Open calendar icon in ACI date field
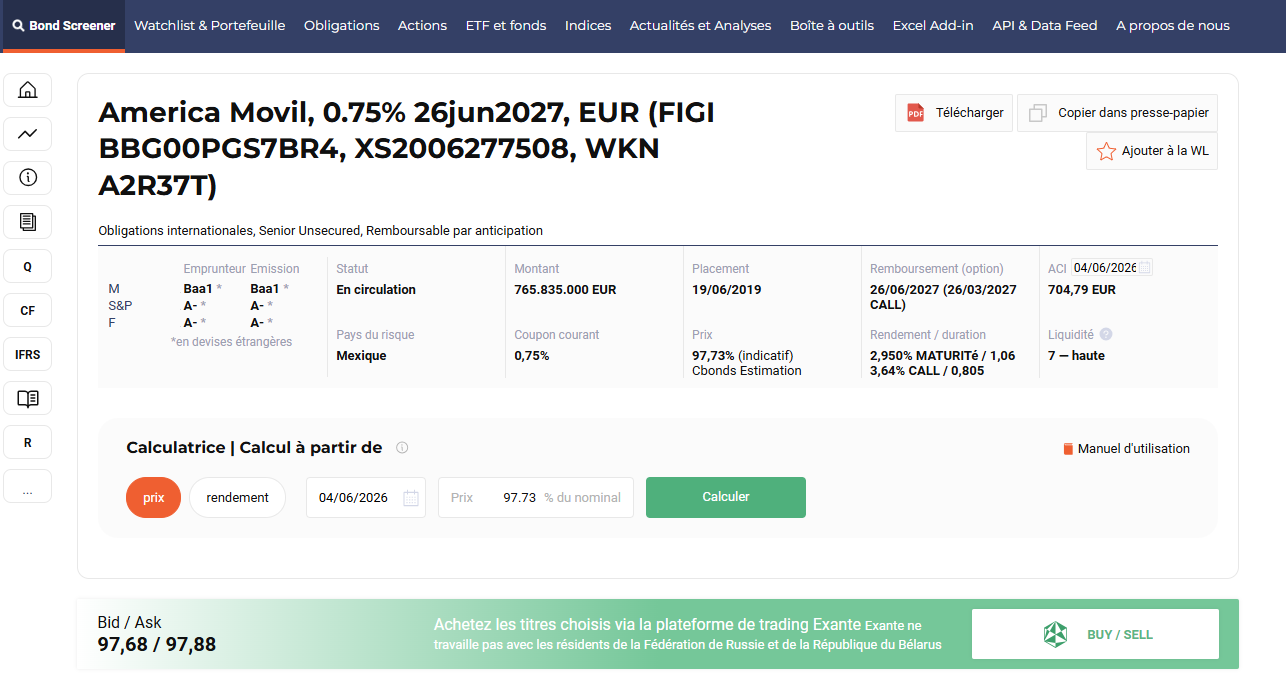 (x=1145, y=268)
